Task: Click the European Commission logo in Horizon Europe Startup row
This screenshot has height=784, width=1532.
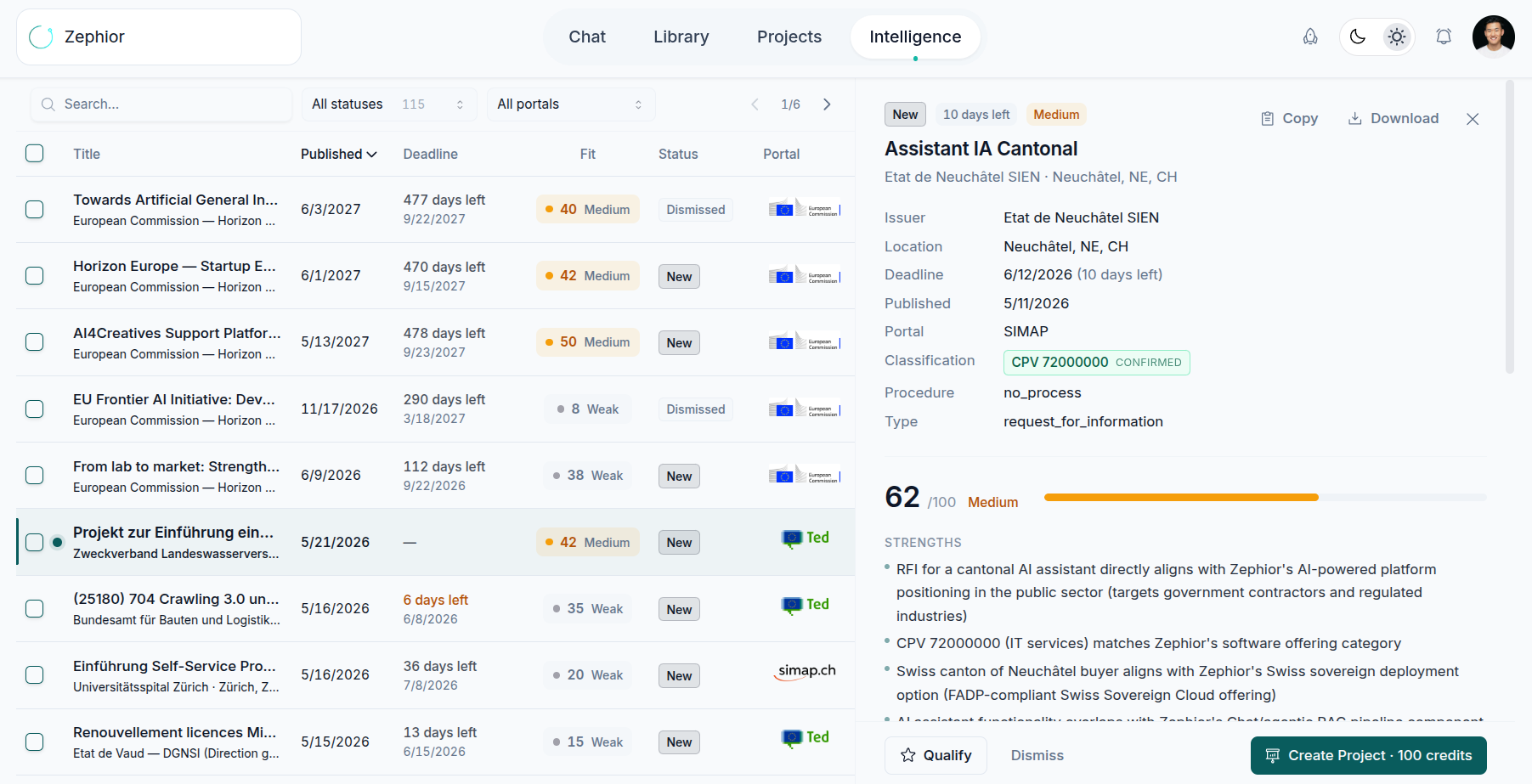Action: 805,276
